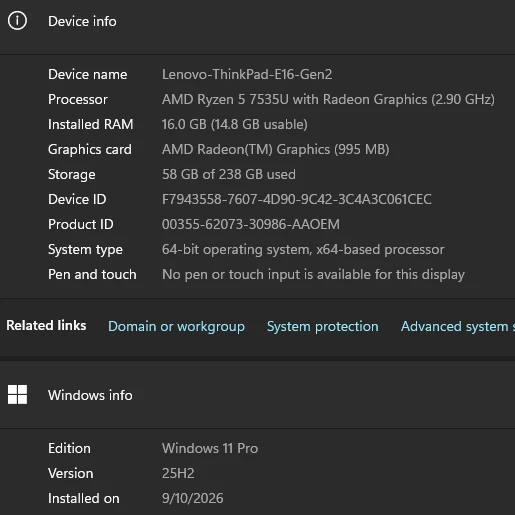Viewport: 515px width, 515px height.
Task: Select version value 25H2
Action: (178, 473)
